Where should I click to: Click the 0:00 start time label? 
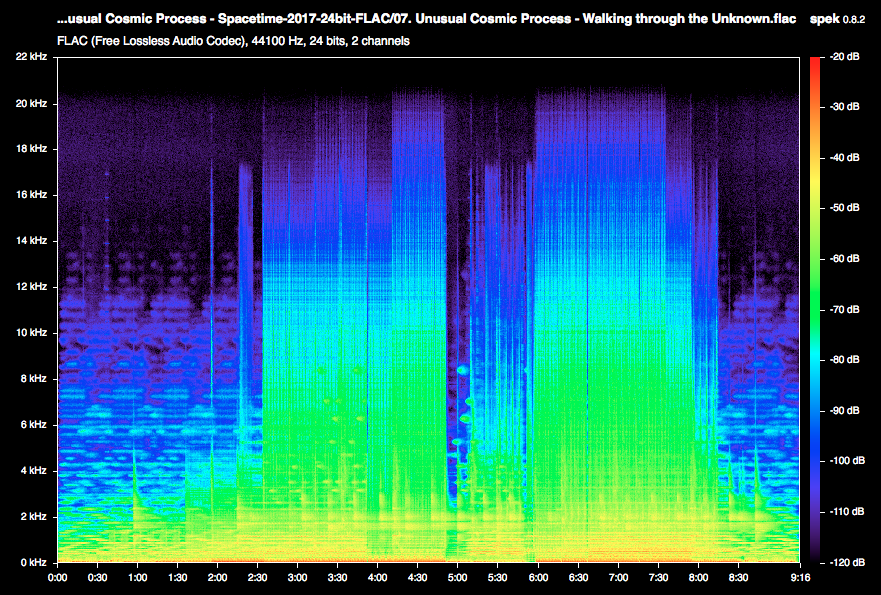(57, 577)
